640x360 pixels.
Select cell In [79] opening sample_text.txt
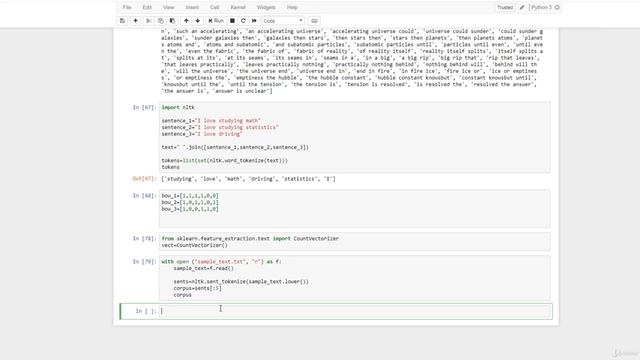pos(354,278)
